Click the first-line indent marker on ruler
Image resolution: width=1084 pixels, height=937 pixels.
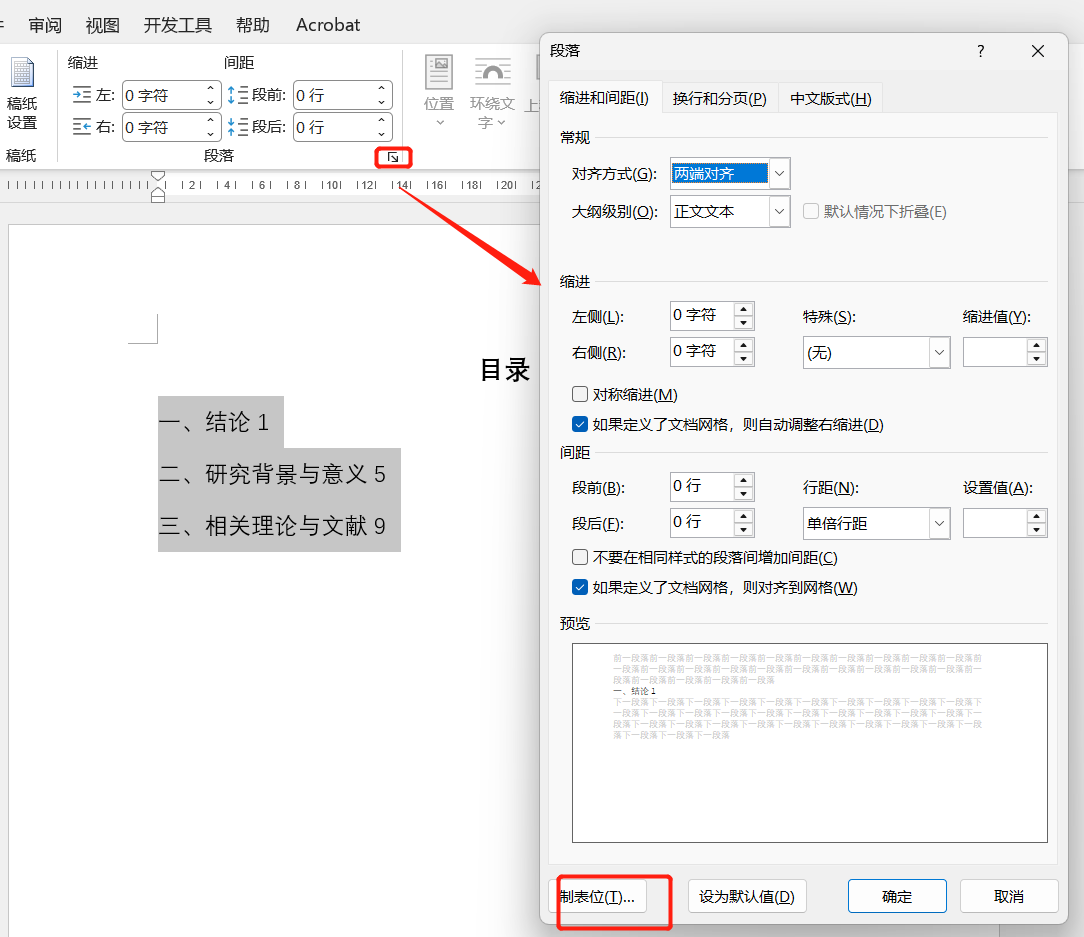point(158,176)
